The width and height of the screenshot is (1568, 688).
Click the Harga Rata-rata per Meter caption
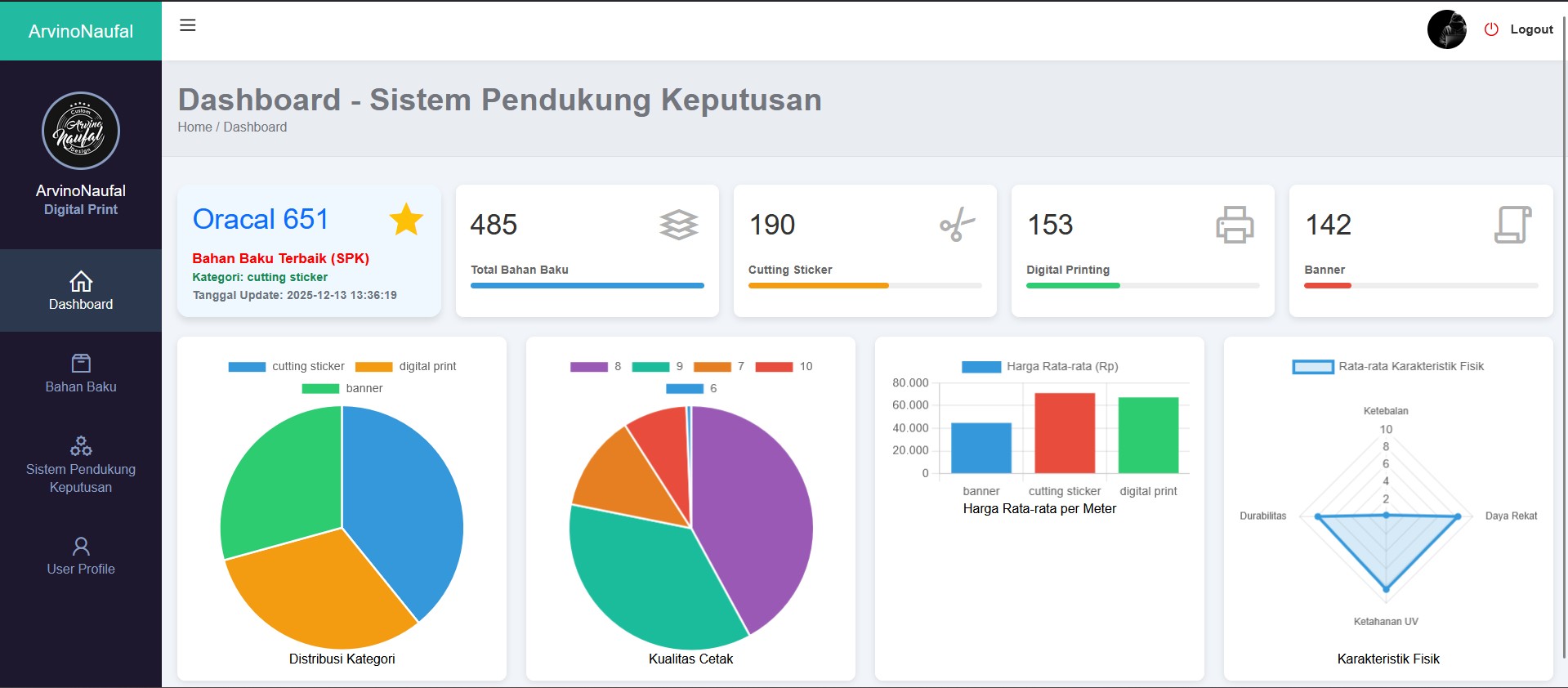(x=1039, y=508)
